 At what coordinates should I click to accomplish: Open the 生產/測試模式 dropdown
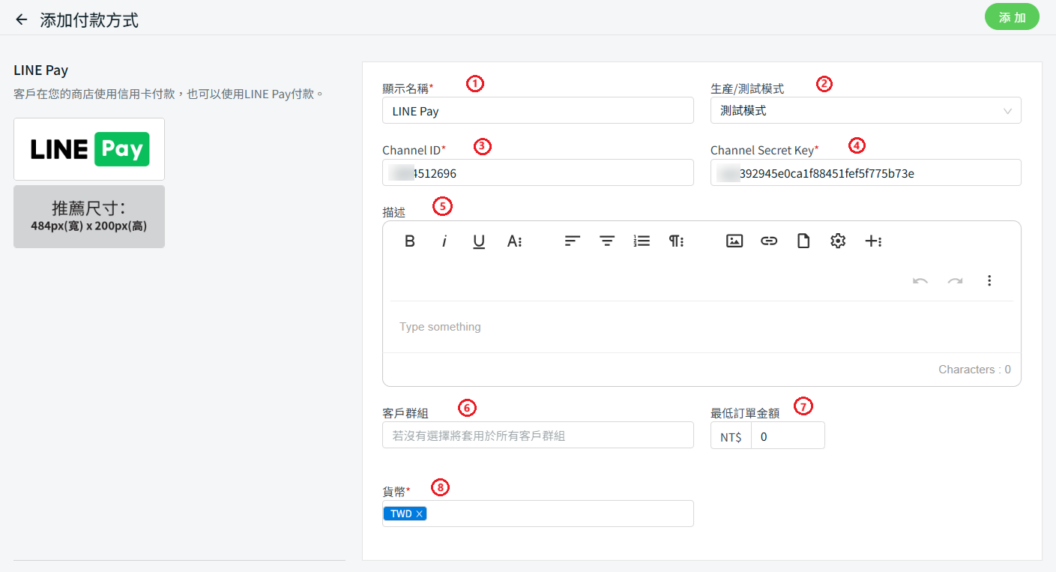pyautogui.click(x=865, y=111)
